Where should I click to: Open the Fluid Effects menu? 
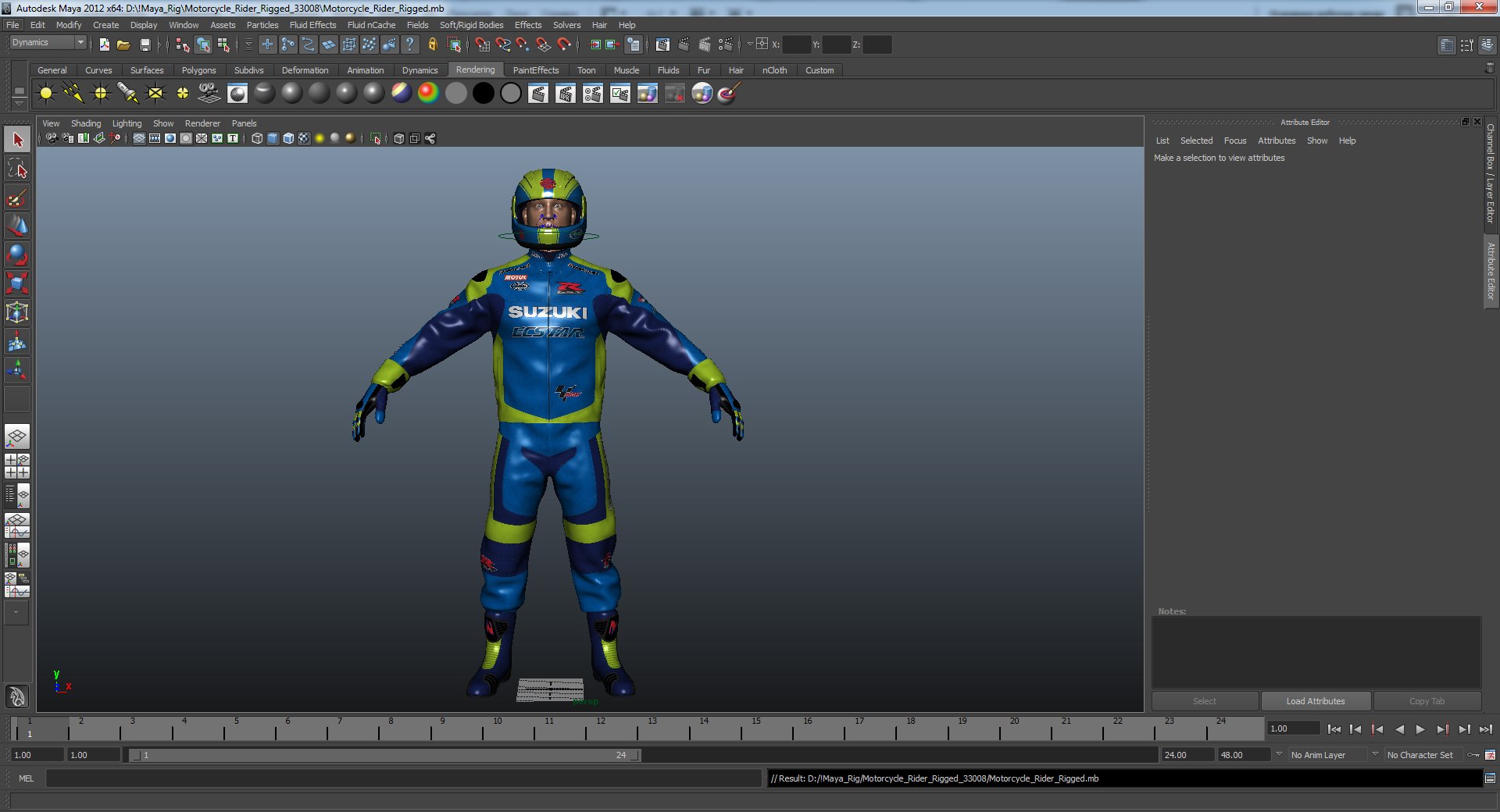(x=312, y=25)
